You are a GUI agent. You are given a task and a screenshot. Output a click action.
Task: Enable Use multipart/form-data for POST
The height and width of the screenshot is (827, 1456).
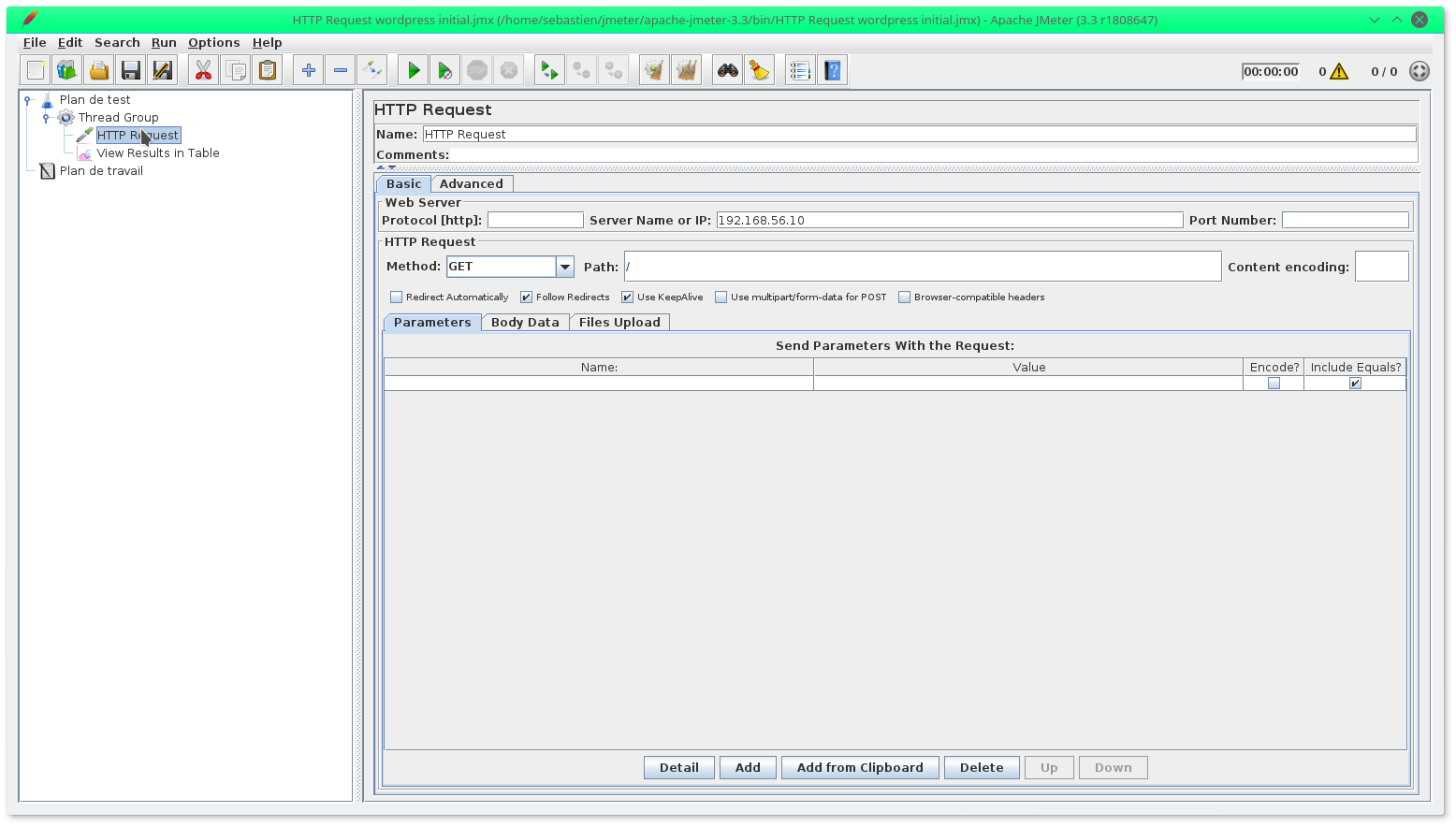[x=721, y=297]
